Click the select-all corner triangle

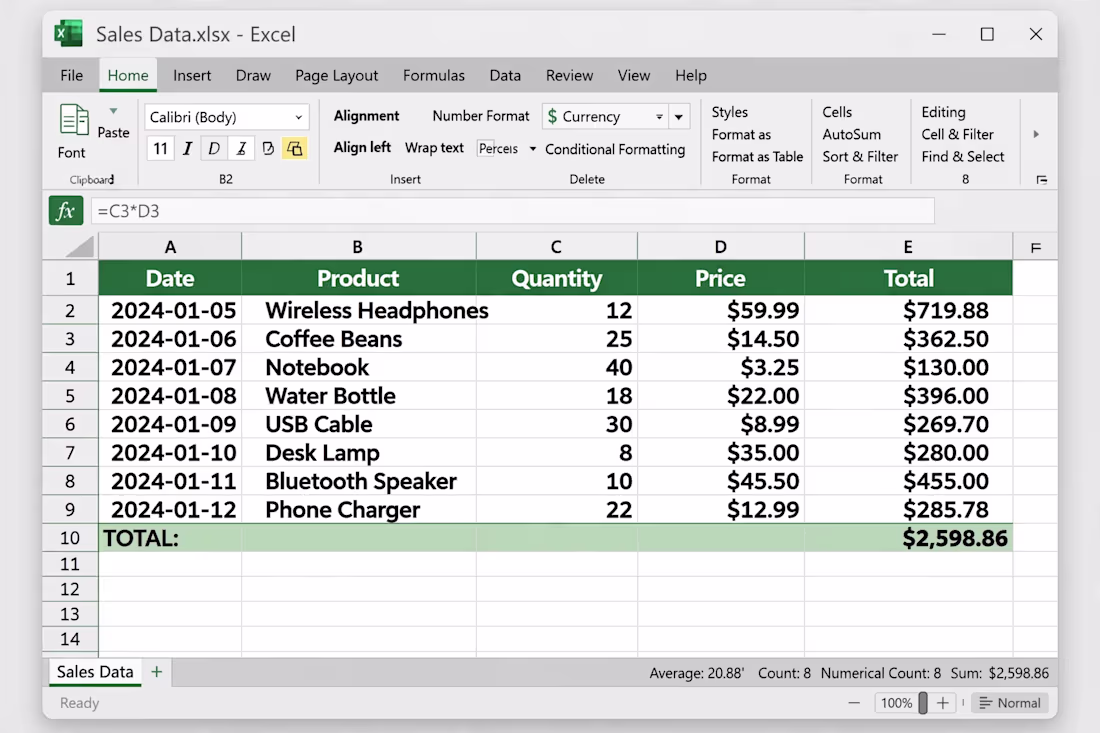(x=79, y=247)
